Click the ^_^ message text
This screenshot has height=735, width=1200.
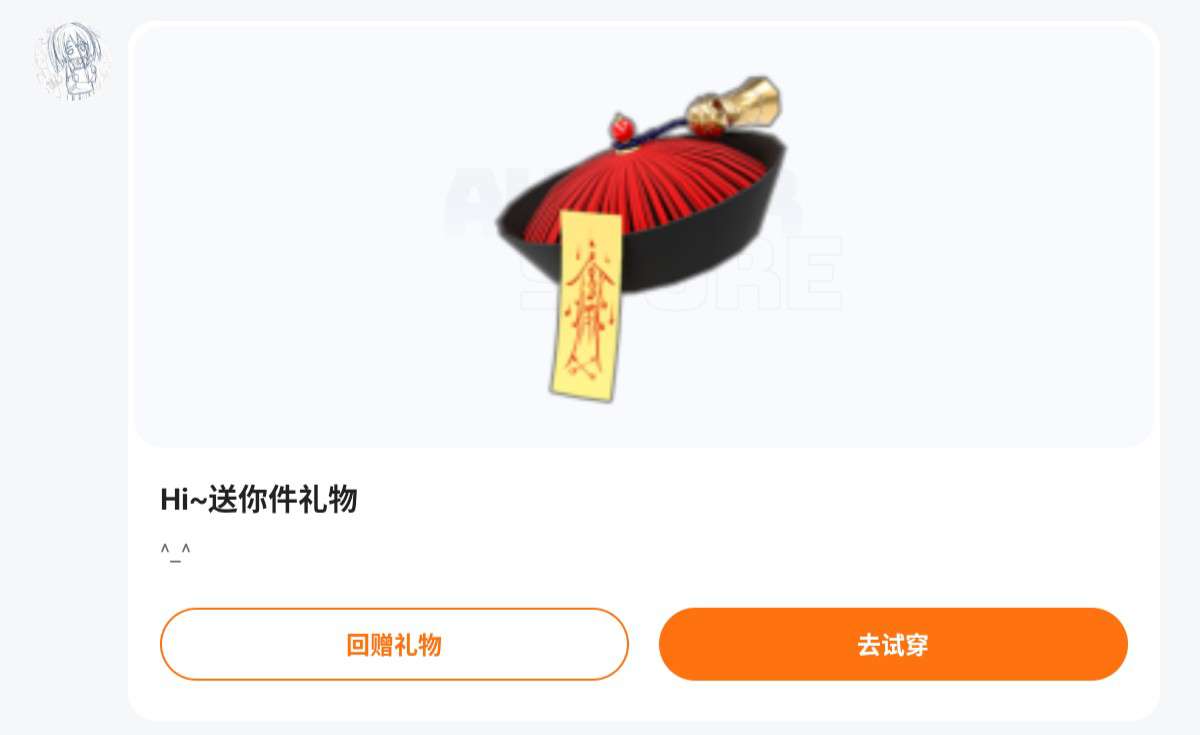tap(175, 551)
